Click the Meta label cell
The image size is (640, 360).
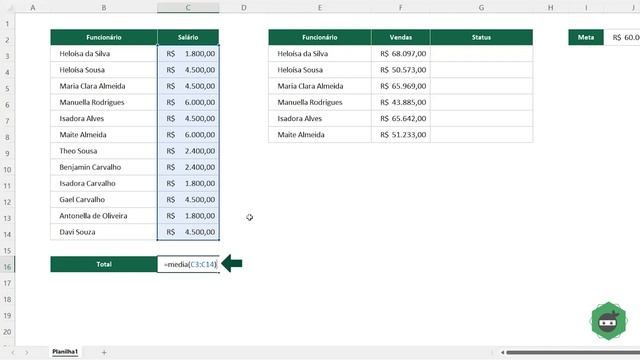(x=586, y=37)
